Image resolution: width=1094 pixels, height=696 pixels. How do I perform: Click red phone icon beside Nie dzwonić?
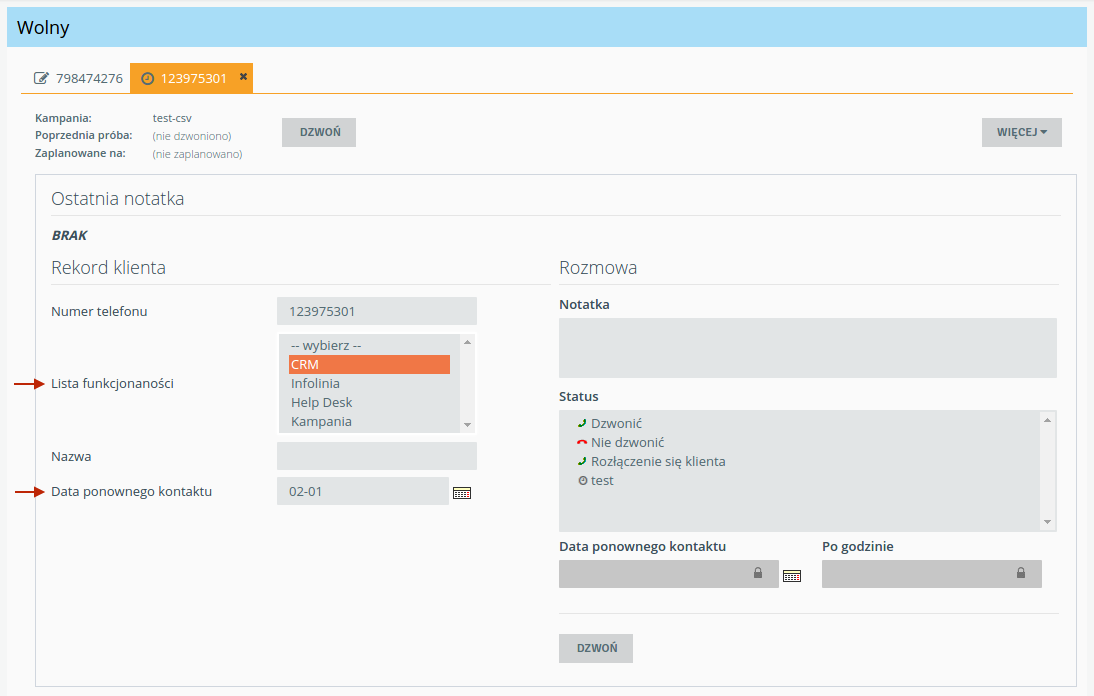582,442
